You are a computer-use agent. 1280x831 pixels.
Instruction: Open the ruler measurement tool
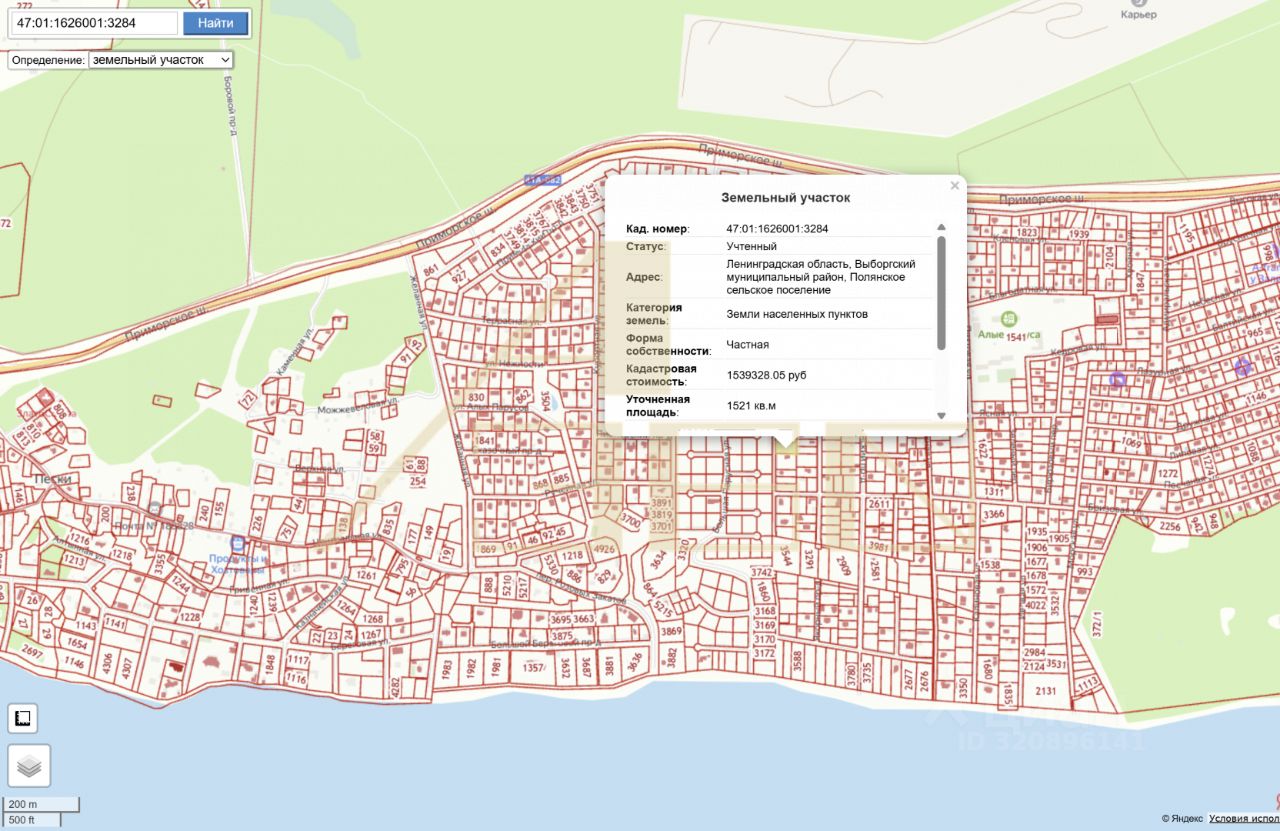24,719
